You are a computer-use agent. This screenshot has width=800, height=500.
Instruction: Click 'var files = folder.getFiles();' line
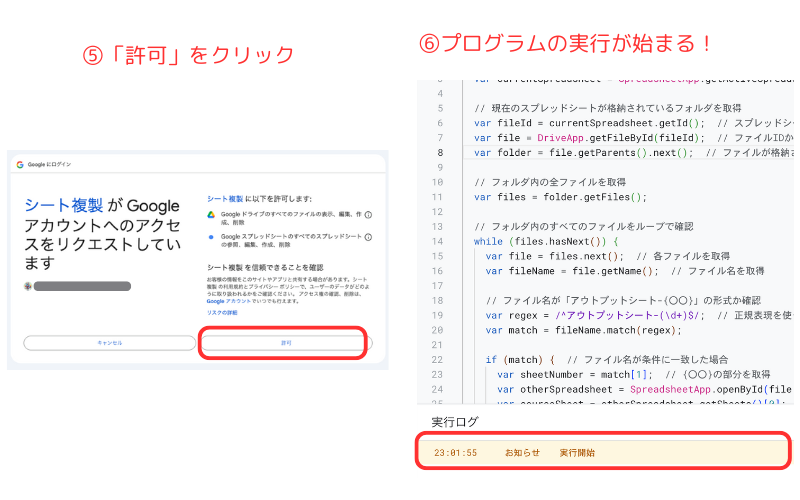pos(560,197)
